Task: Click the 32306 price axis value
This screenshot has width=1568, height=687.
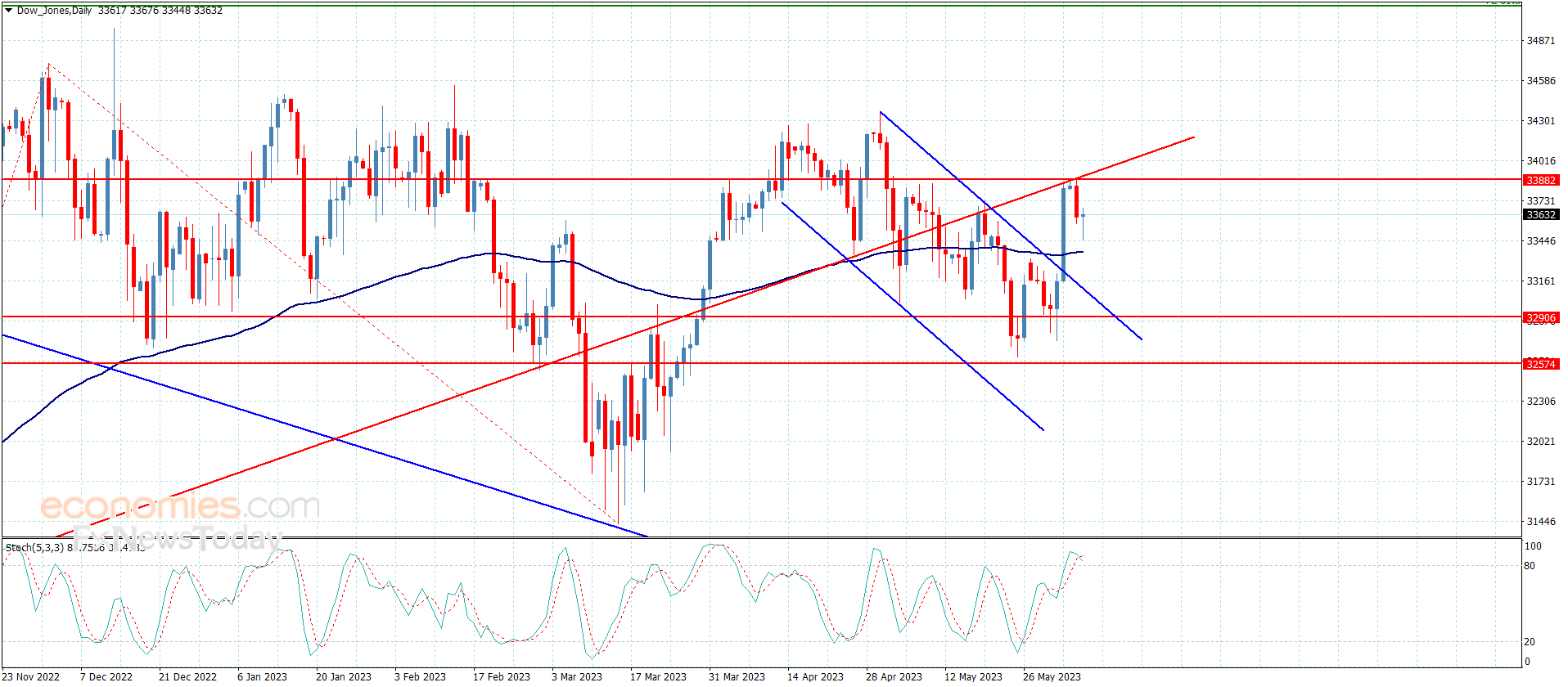Action: click(1541, 402)
